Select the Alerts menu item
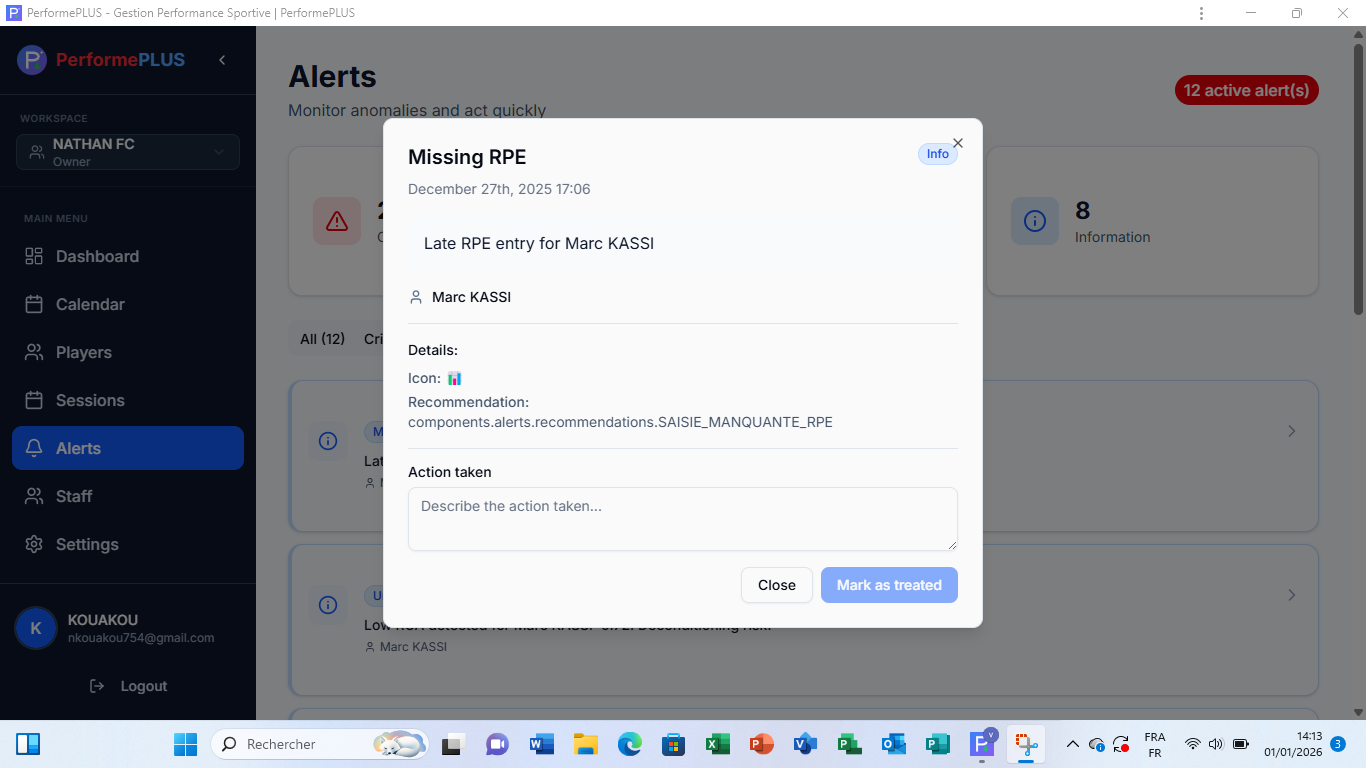 [x=128, y=448]
